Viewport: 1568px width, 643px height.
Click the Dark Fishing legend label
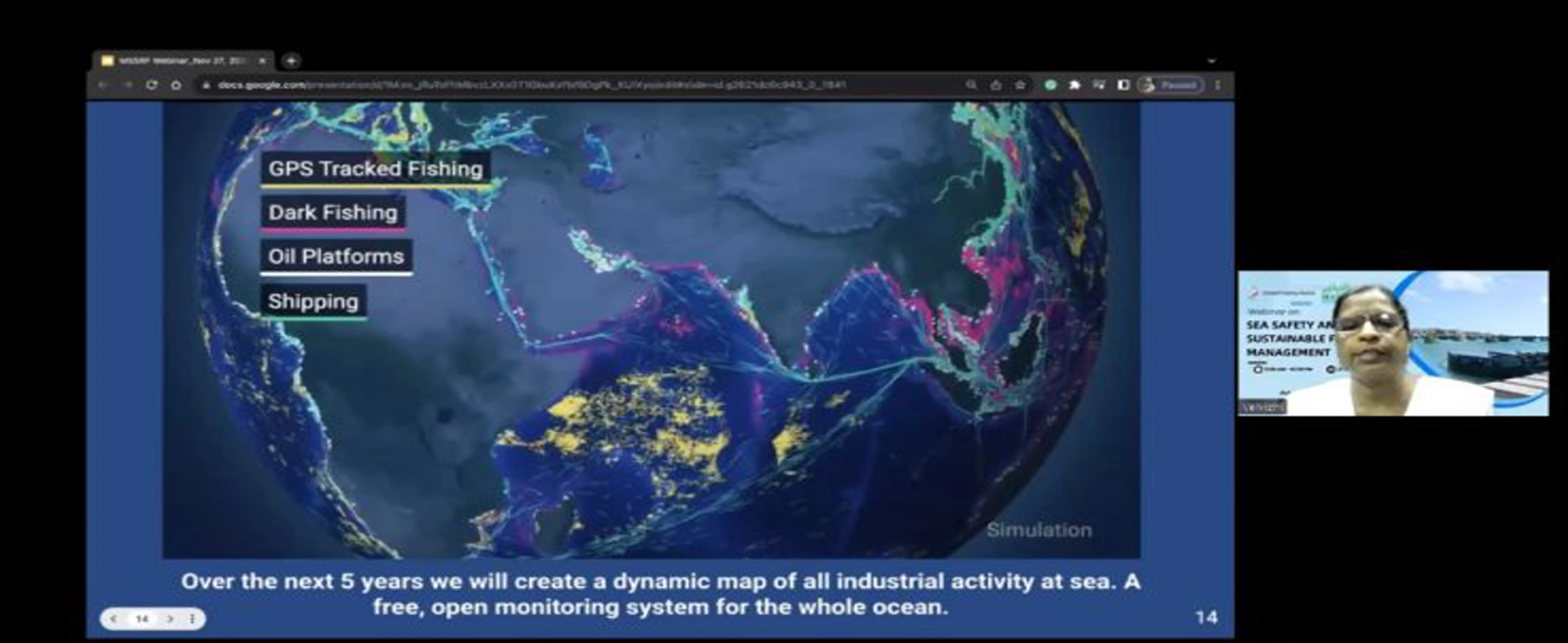click(x=333, y=213)
